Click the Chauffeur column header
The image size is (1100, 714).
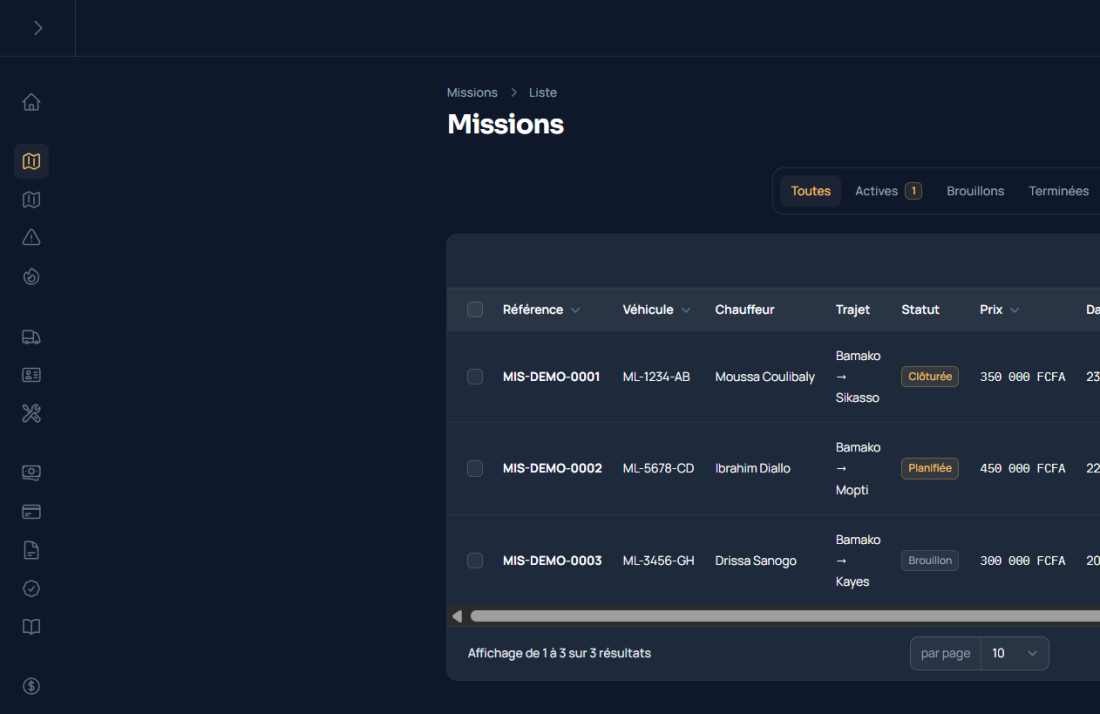click(744, 309)
